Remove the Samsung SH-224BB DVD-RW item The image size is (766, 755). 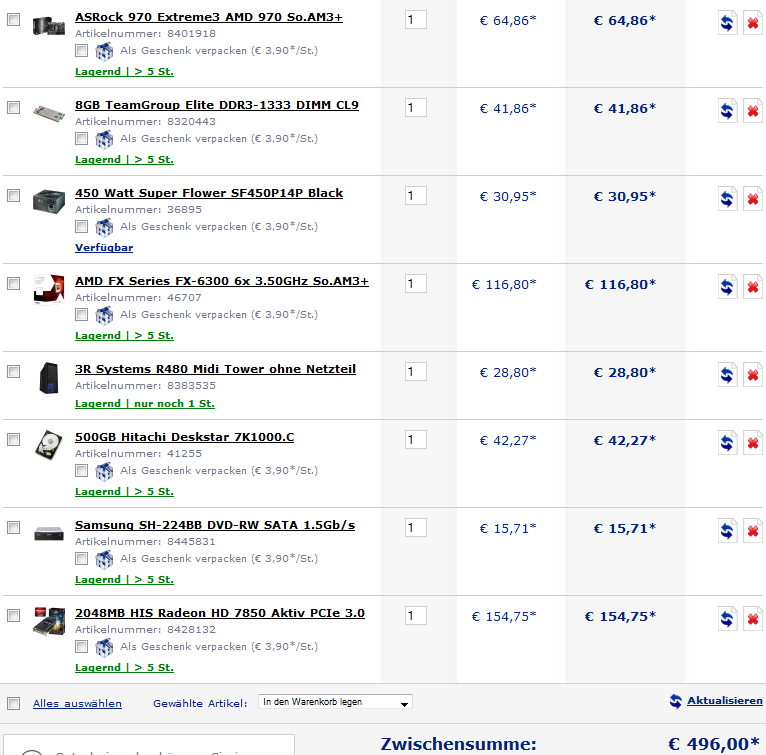tap(753, 531)
